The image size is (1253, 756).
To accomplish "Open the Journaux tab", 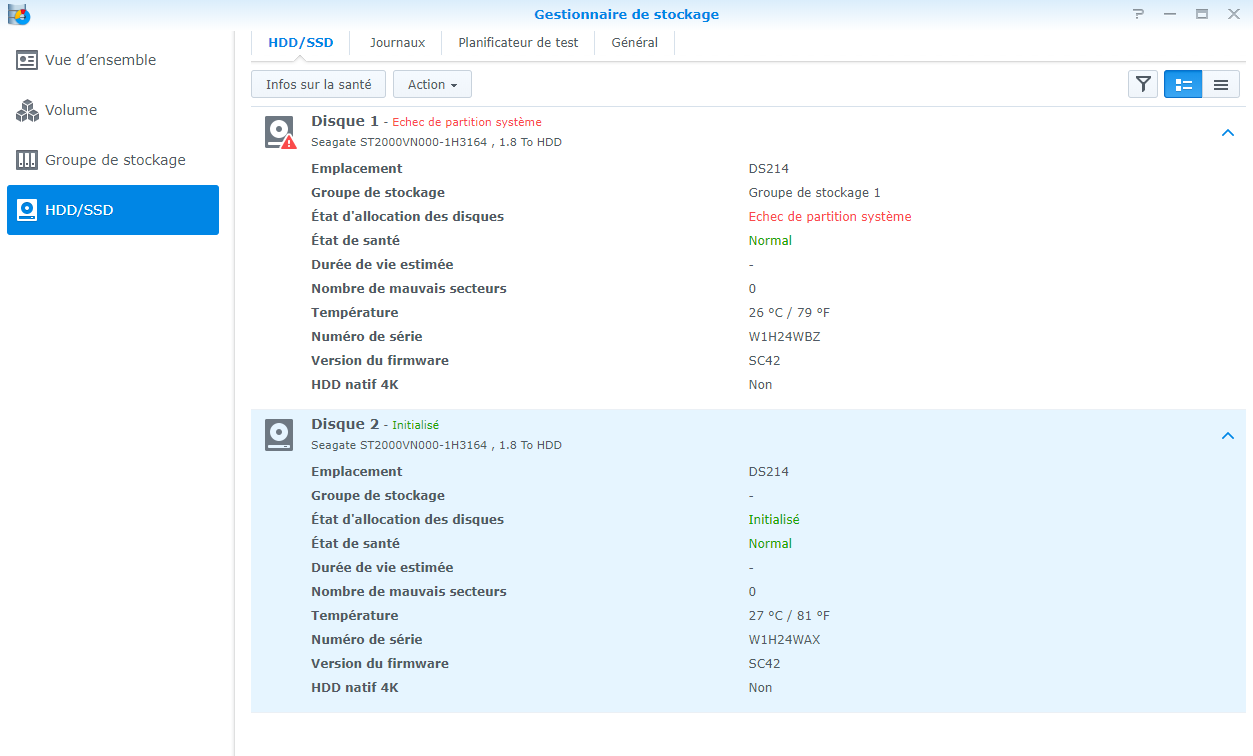I will point(397,43).
